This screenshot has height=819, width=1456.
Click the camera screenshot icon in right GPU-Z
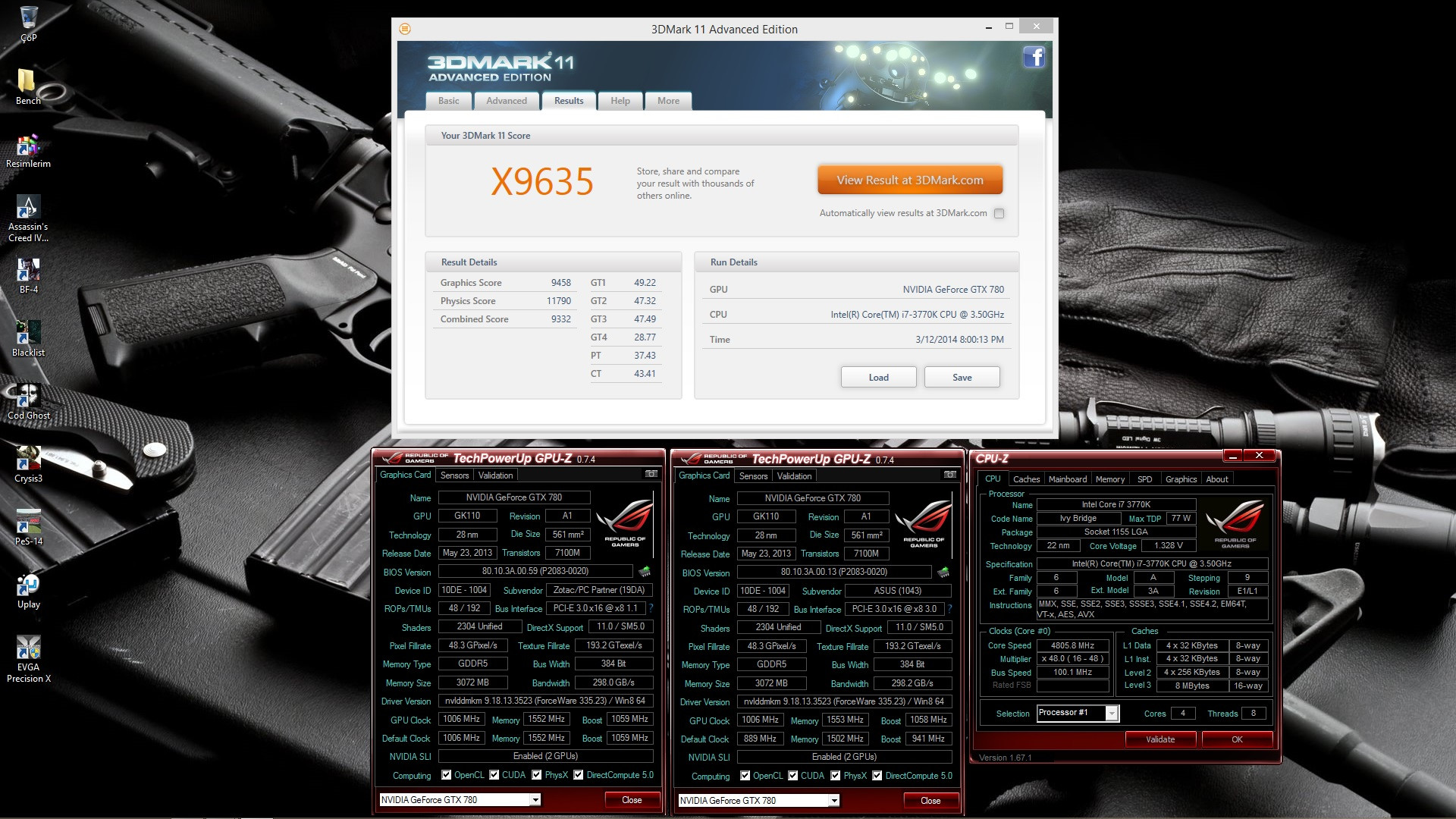949,475
